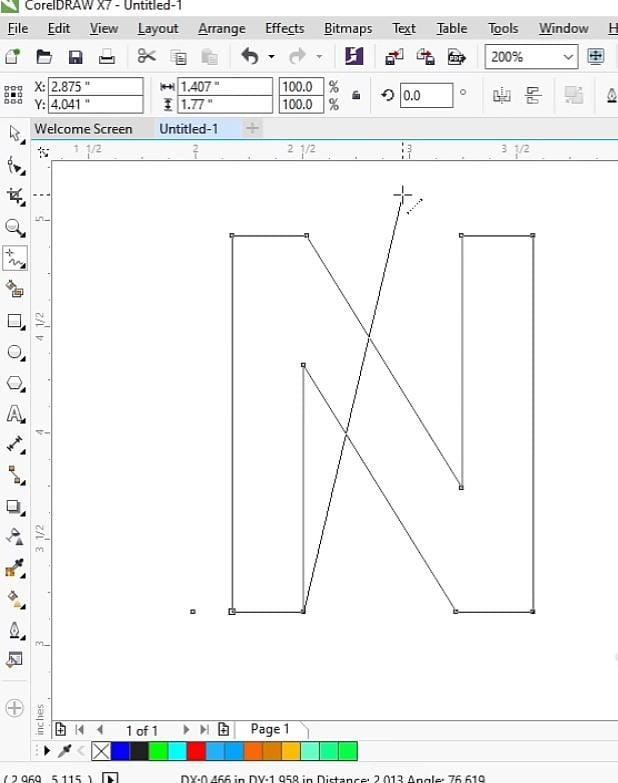Add page before current page

click(60, 730)
